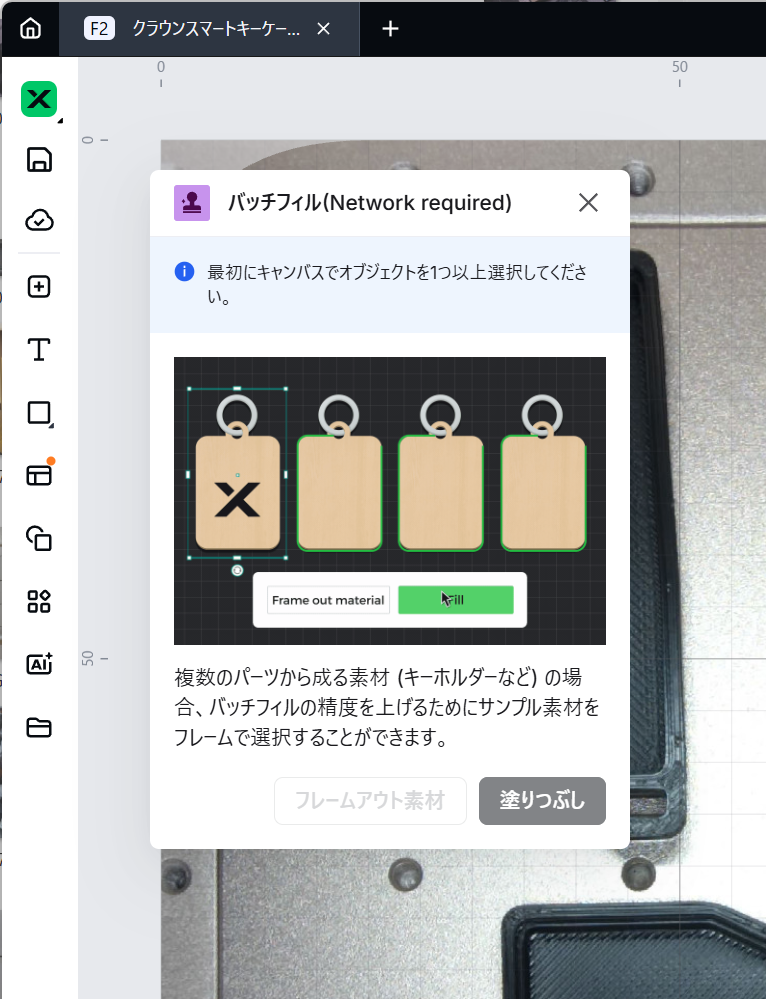Screen dimensions: 766x999
Task: Click the フレームアウト素材 button
Action: (x=370, y=801)
